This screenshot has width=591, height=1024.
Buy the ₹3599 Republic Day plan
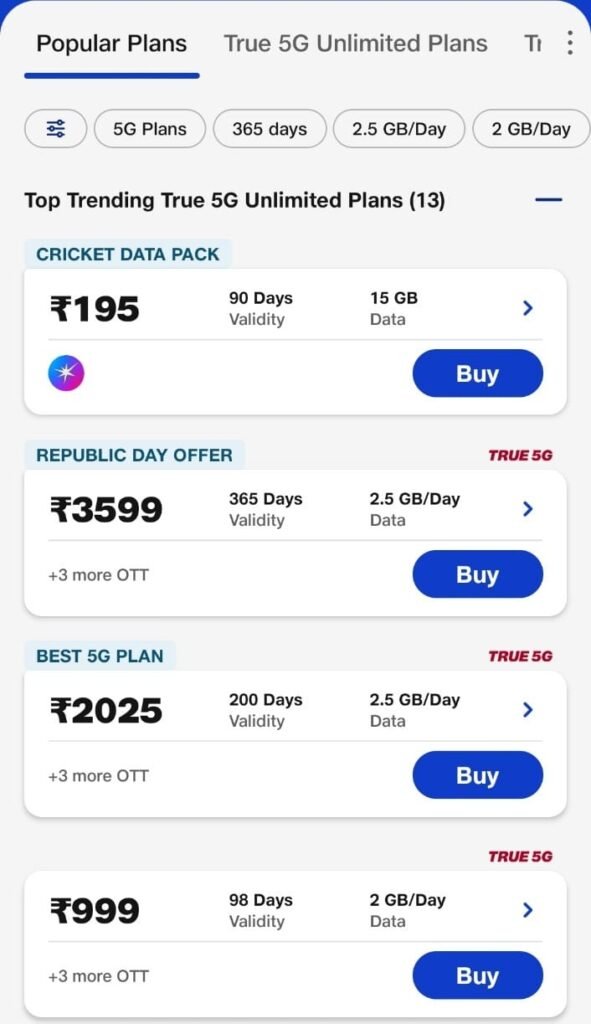coord(477,574)
